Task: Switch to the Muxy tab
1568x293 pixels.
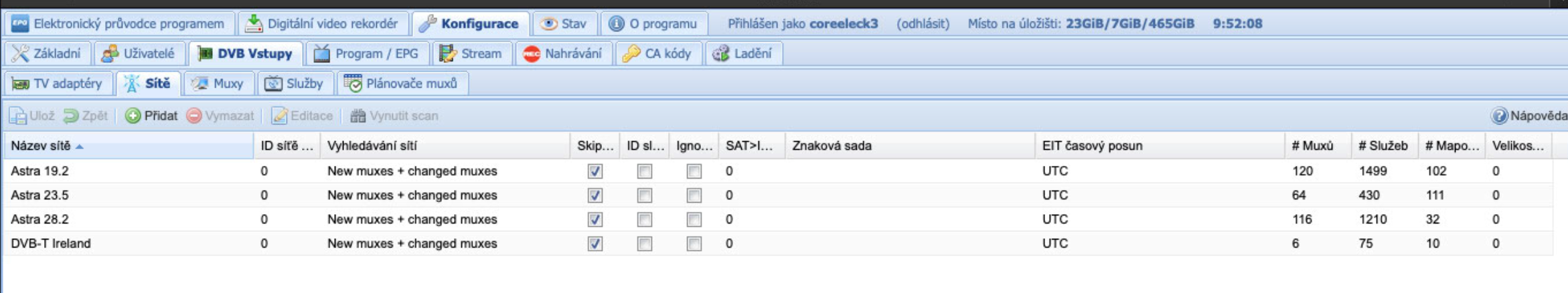Action: (218, 84)
